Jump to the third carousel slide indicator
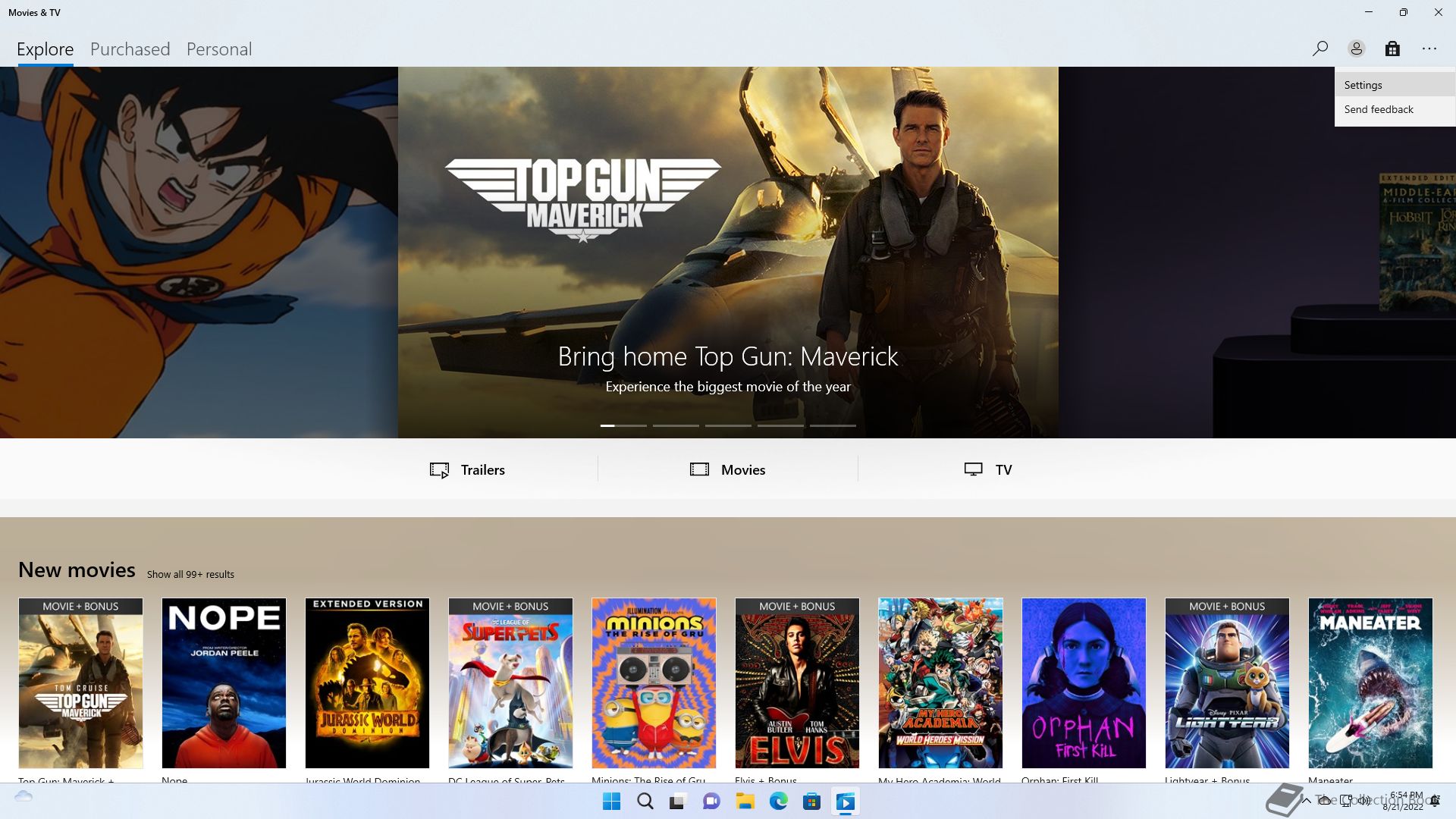 point(728,425)
